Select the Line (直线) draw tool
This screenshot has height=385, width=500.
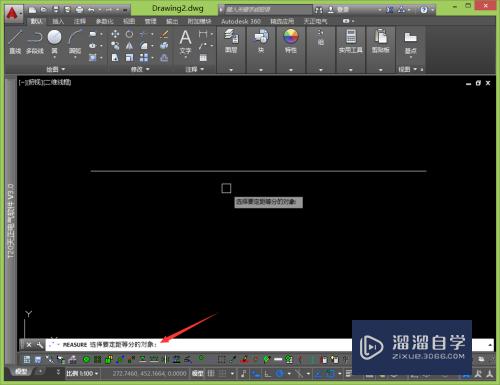pyautogui.click(x=15, y=42)
